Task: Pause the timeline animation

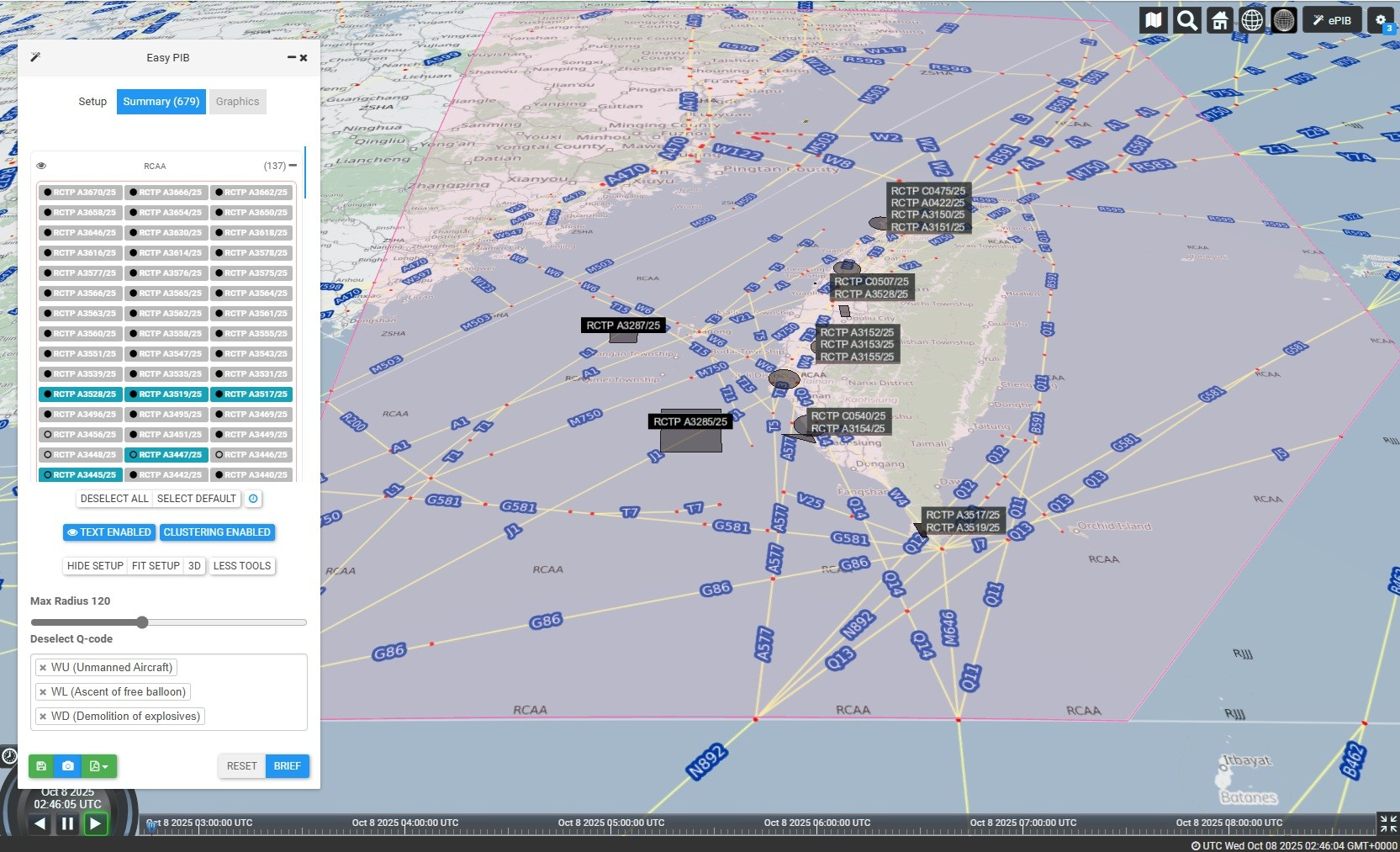Action: (x=67, y=824)
